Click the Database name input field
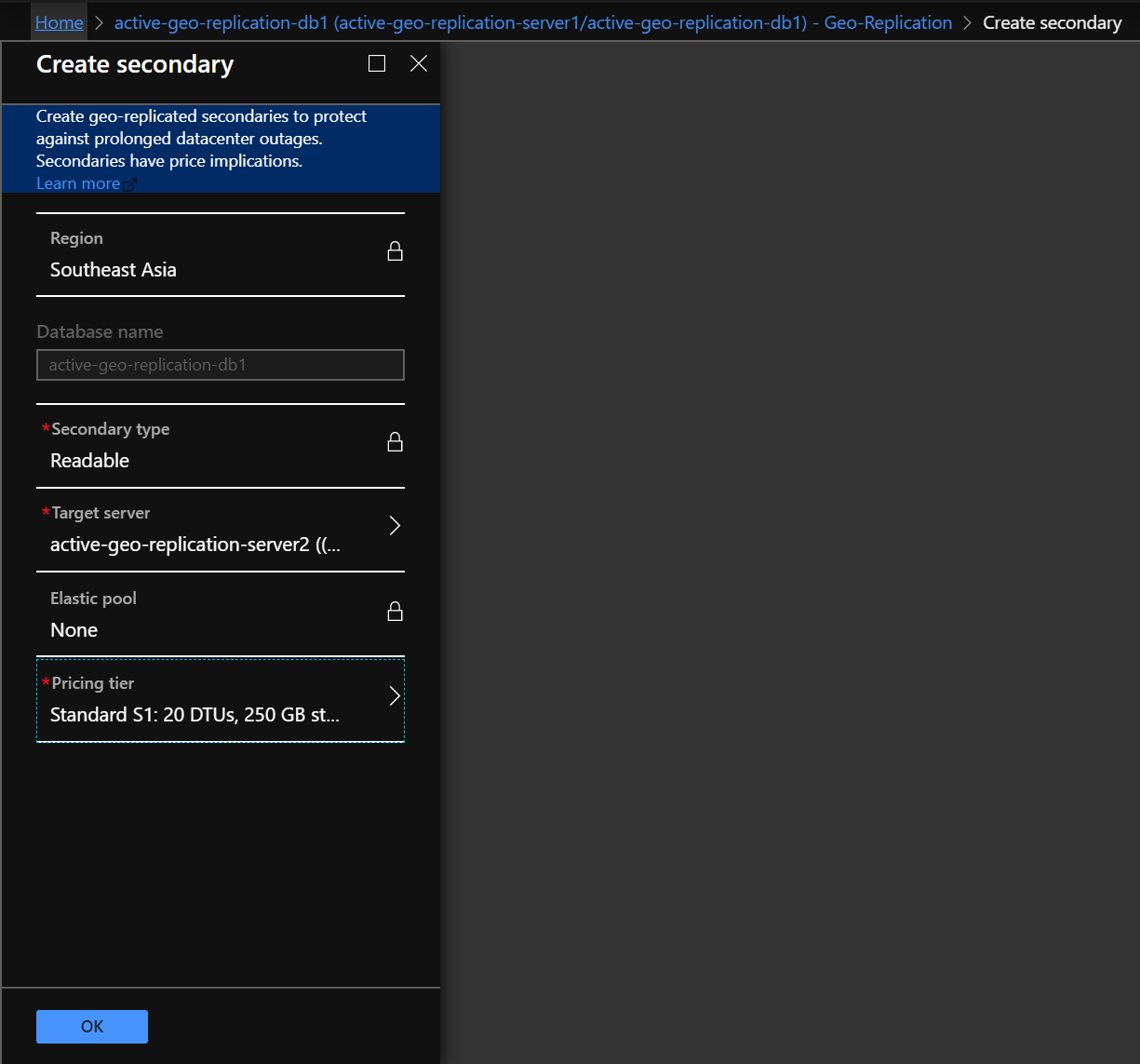1140x1064 pixels. point(220,364)
